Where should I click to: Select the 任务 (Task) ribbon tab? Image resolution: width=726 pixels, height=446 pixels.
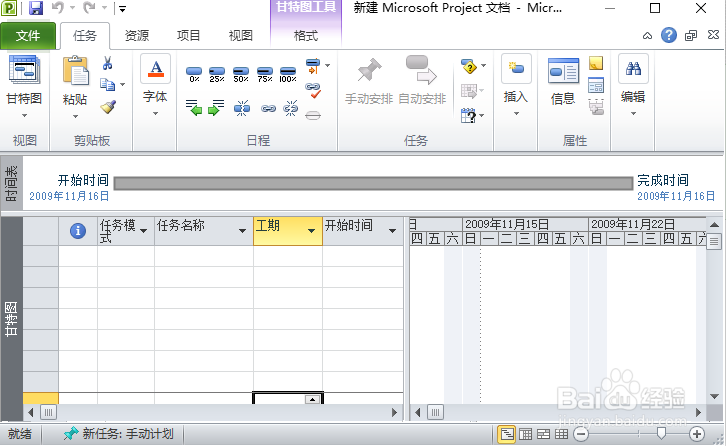click(85, 36)
